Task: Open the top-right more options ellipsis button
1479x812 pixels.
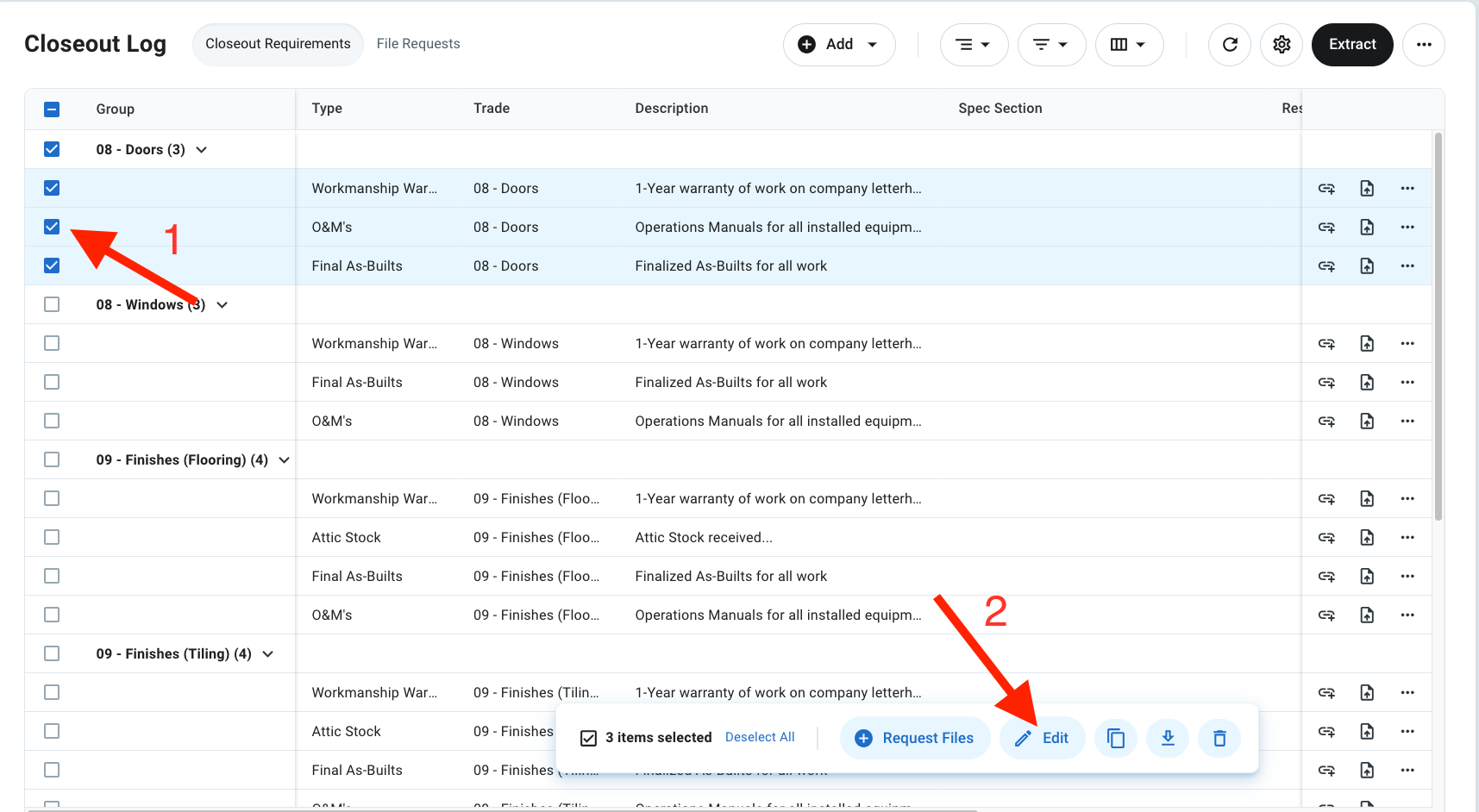Action: [x=1424, y=45]
